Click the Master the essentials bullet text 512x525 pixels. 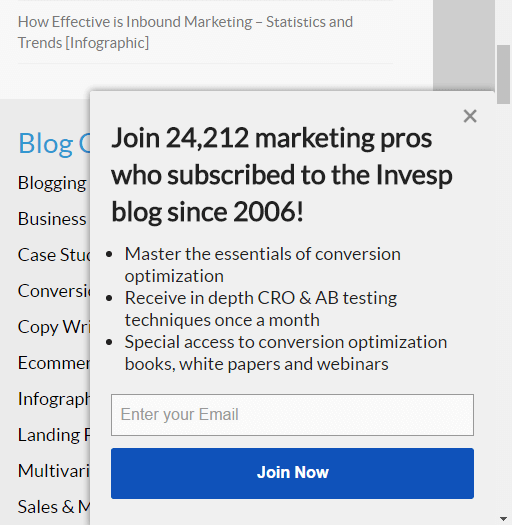pos(263,265)
